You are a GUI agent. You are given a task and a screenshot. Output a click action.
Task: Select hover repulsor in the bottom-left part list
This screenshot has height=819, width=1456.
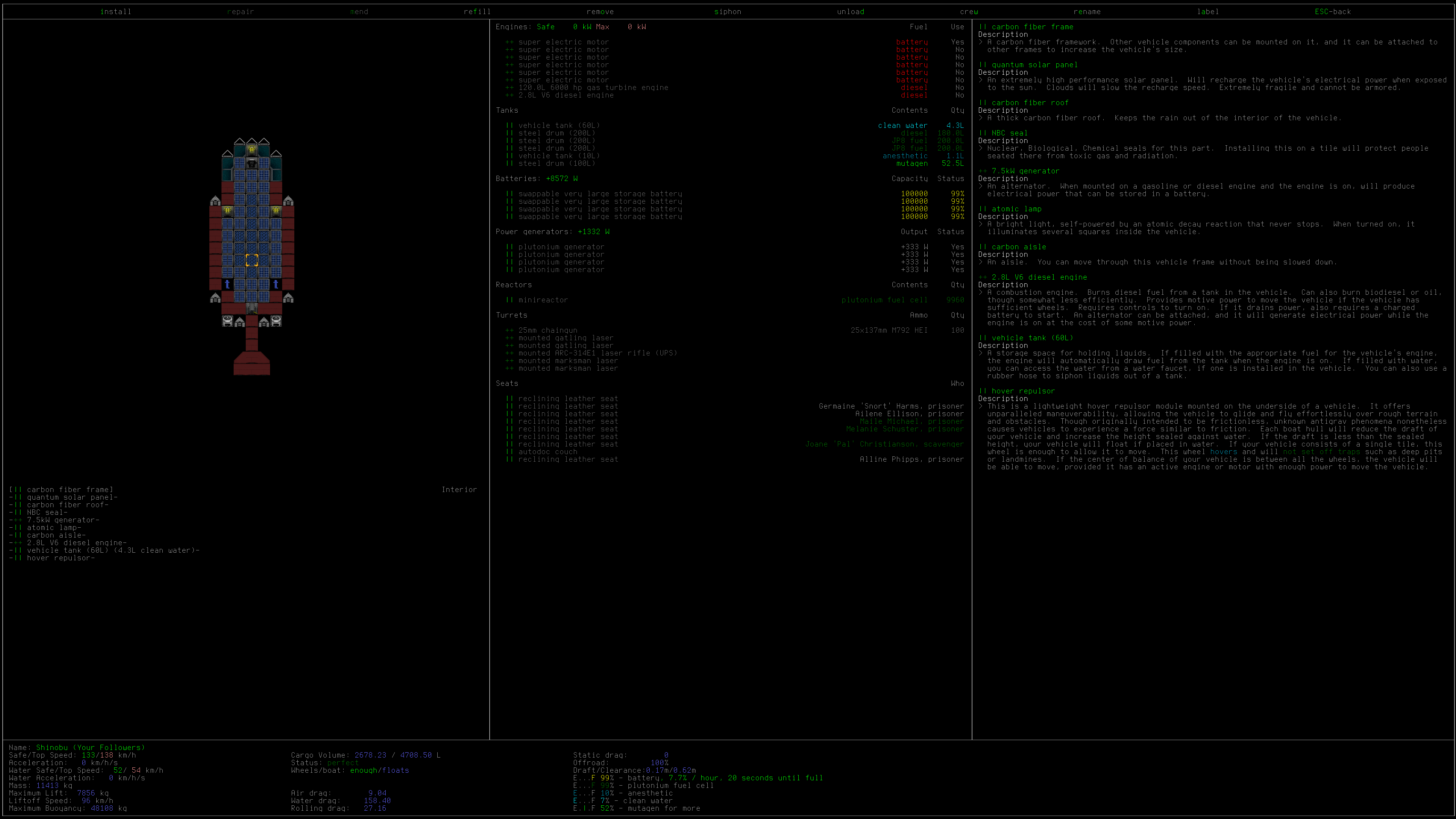[x=52, y=558]
